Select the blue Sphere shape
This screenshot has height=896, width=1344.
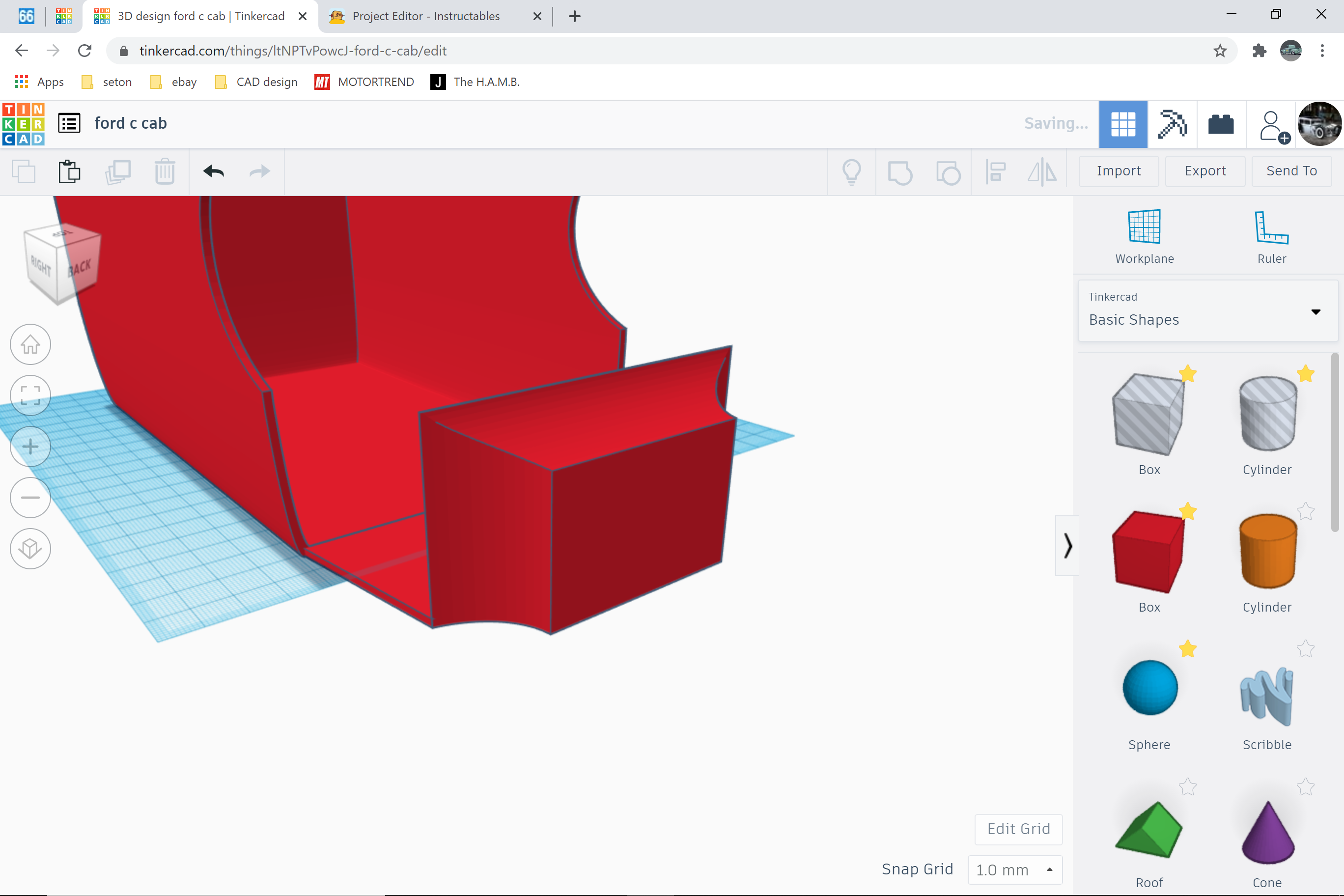[x=1149, y=688]
